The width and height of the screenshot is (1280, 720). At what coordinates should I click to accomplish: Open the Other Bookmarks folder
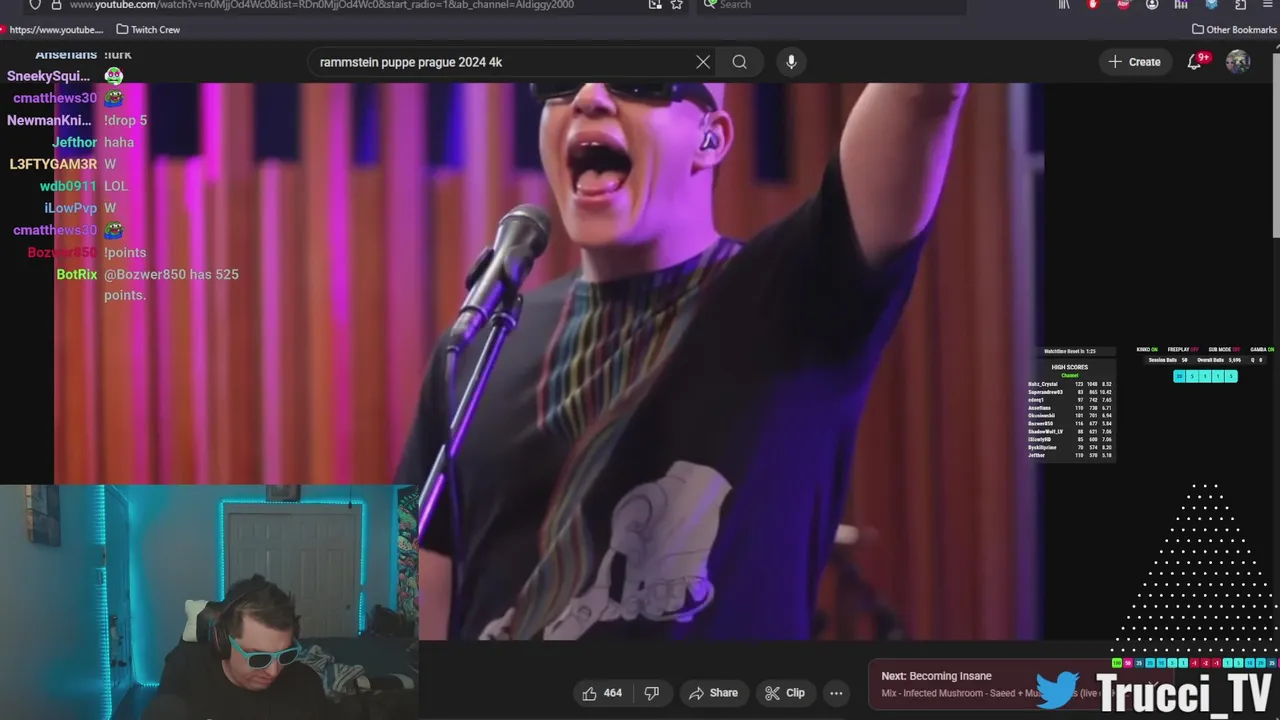tap(1234, 30)
